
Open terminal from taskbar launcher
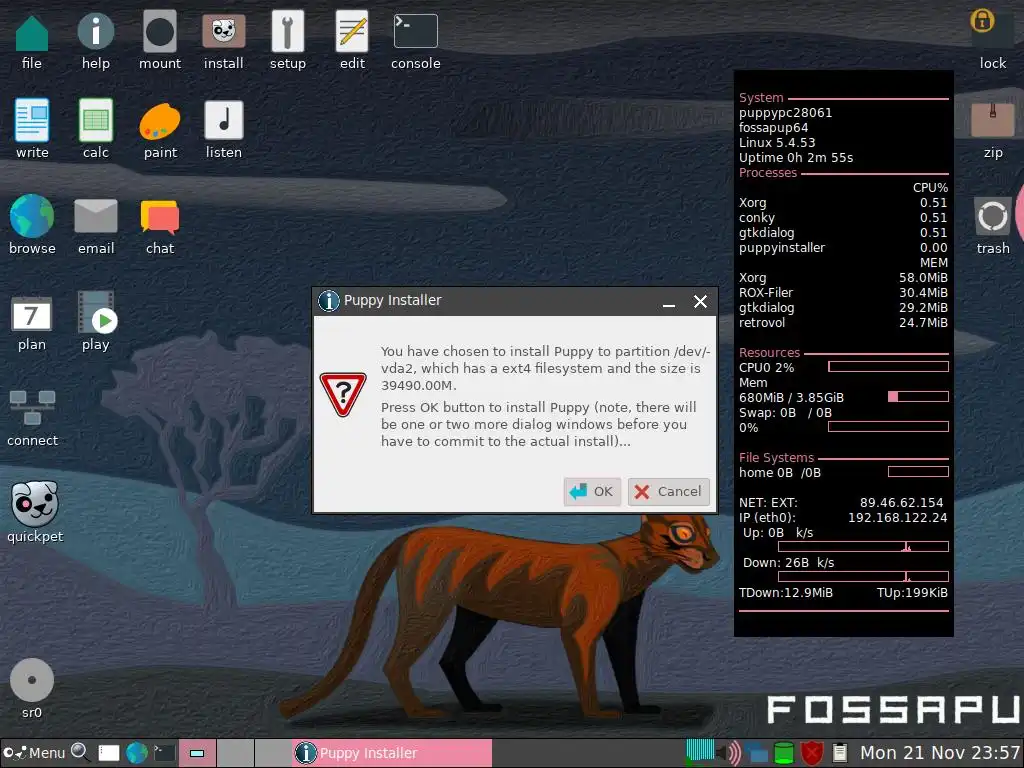(x=164, y=753)
